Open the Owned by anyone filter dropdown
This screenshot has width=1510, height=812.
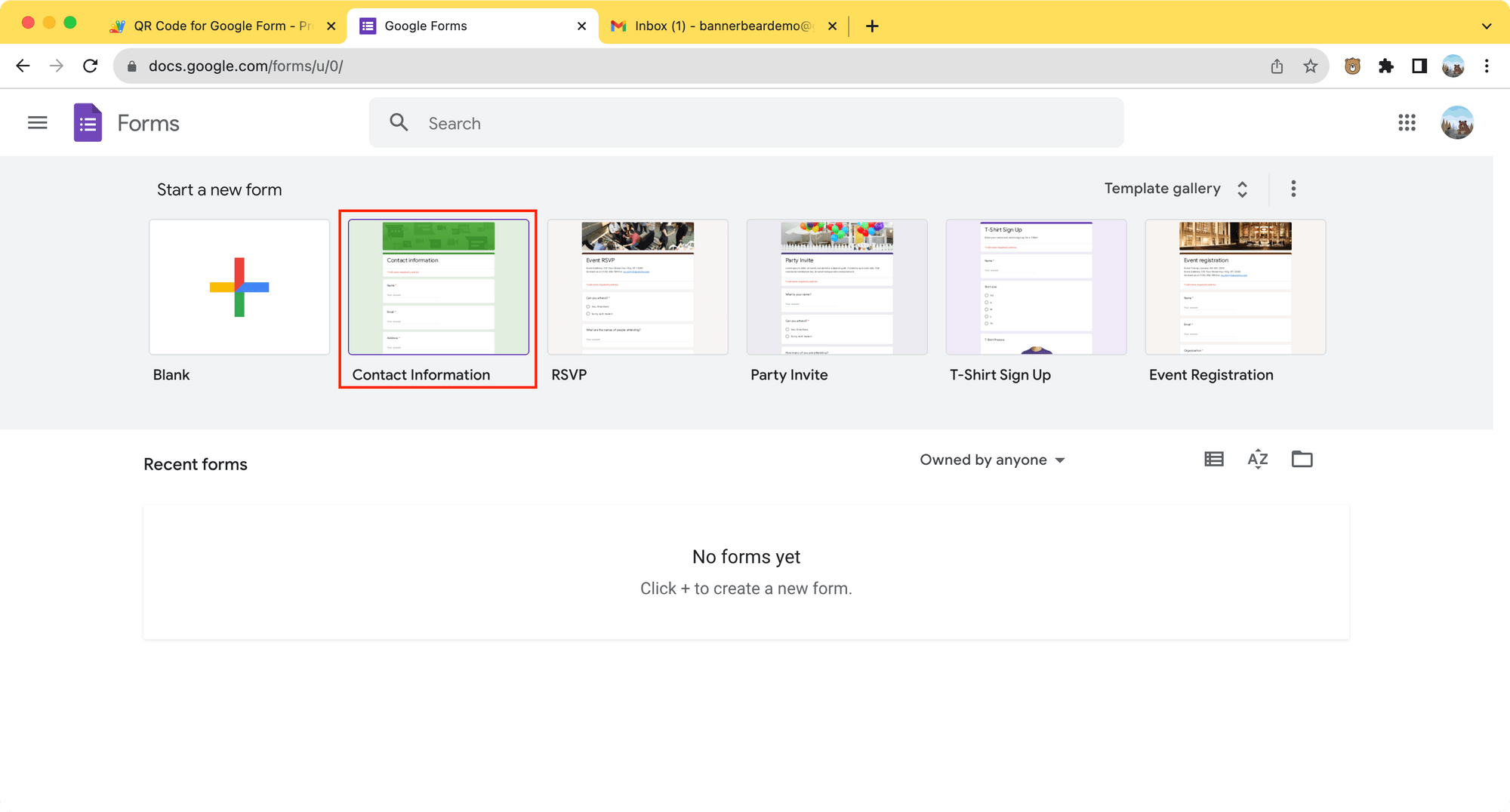point(991,460)
